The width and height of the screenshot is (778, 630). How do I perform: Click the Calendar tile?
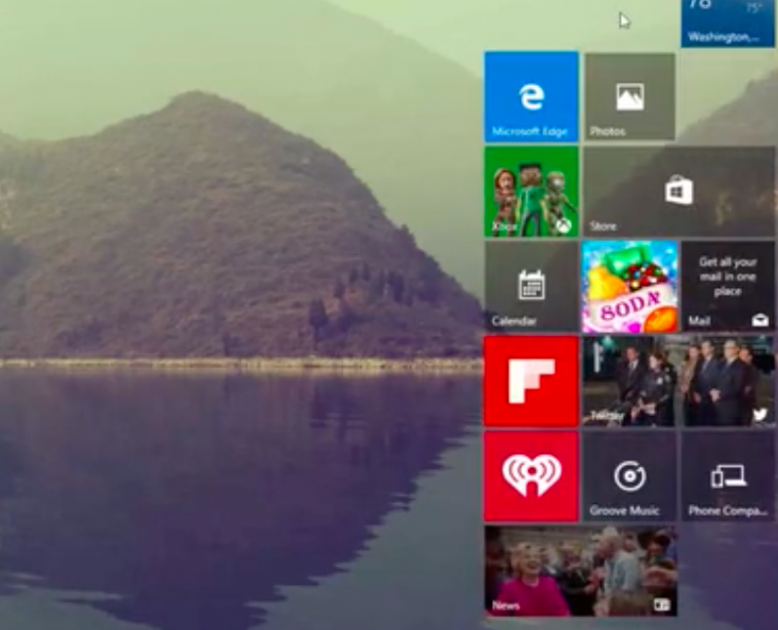[531, 286]
